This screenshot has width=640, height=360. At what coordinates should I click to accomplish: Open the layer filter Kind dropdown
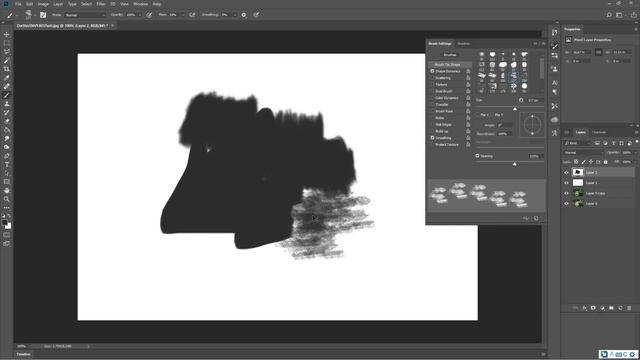(577, 143)
